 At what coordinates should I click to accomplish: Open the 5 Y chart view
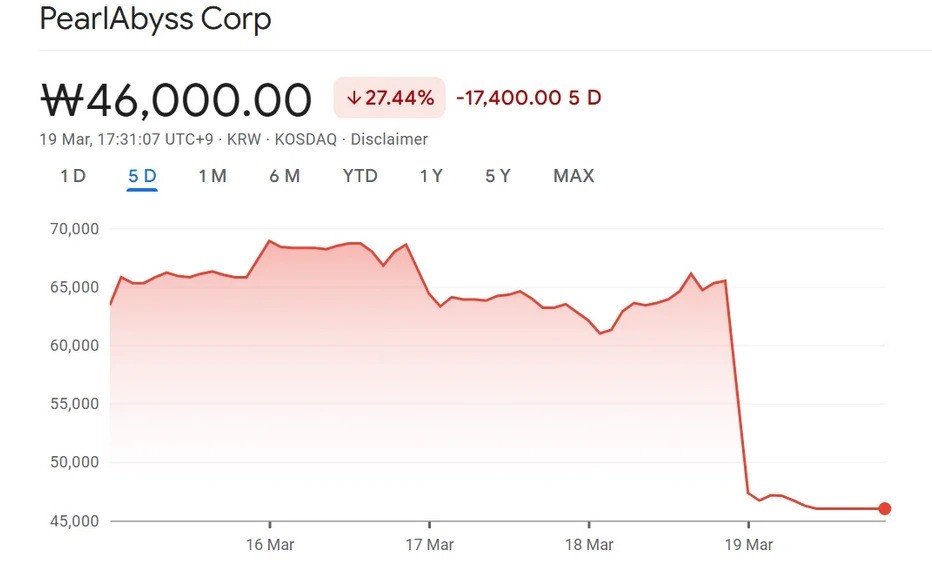[x=498, y=176]
